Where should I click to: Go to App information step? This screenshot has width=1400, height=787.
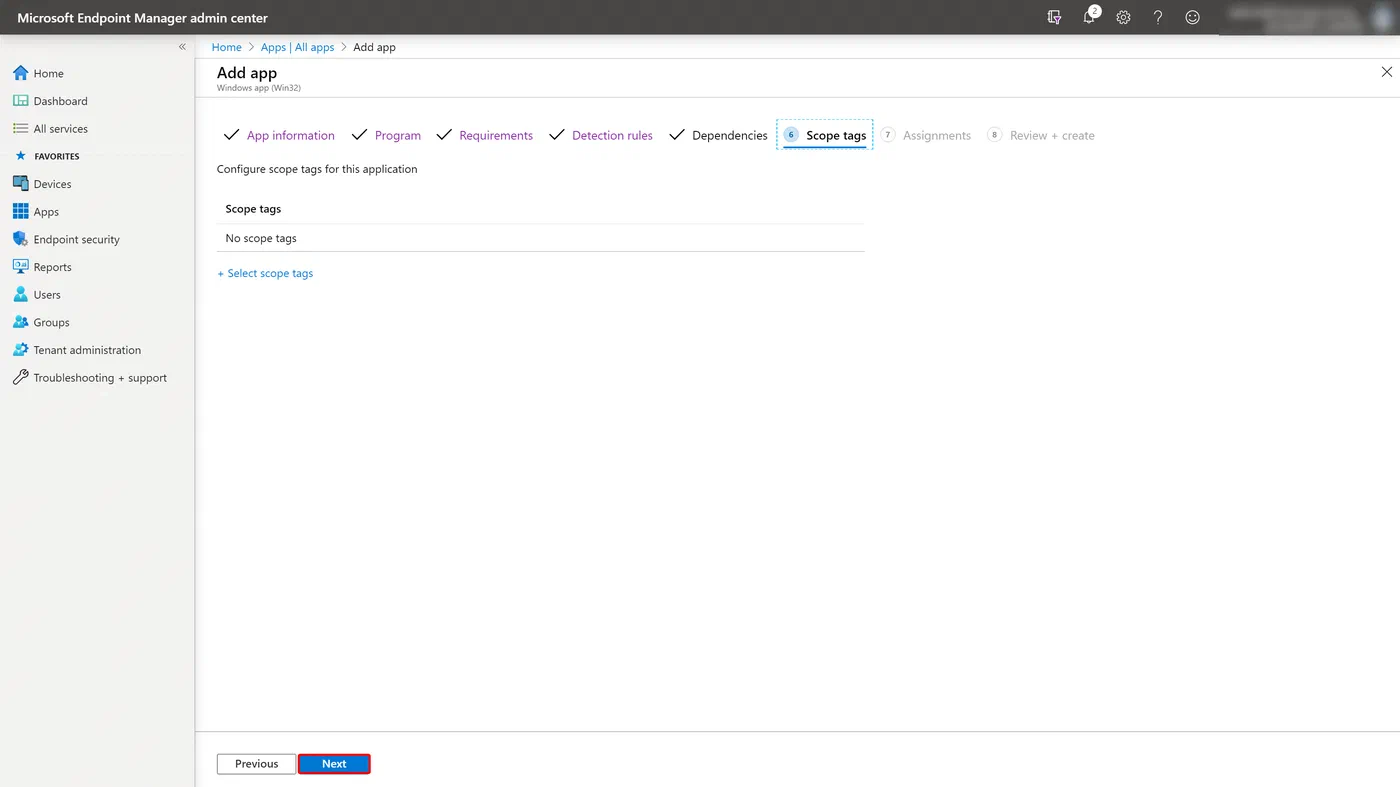[x=279, y=135]
